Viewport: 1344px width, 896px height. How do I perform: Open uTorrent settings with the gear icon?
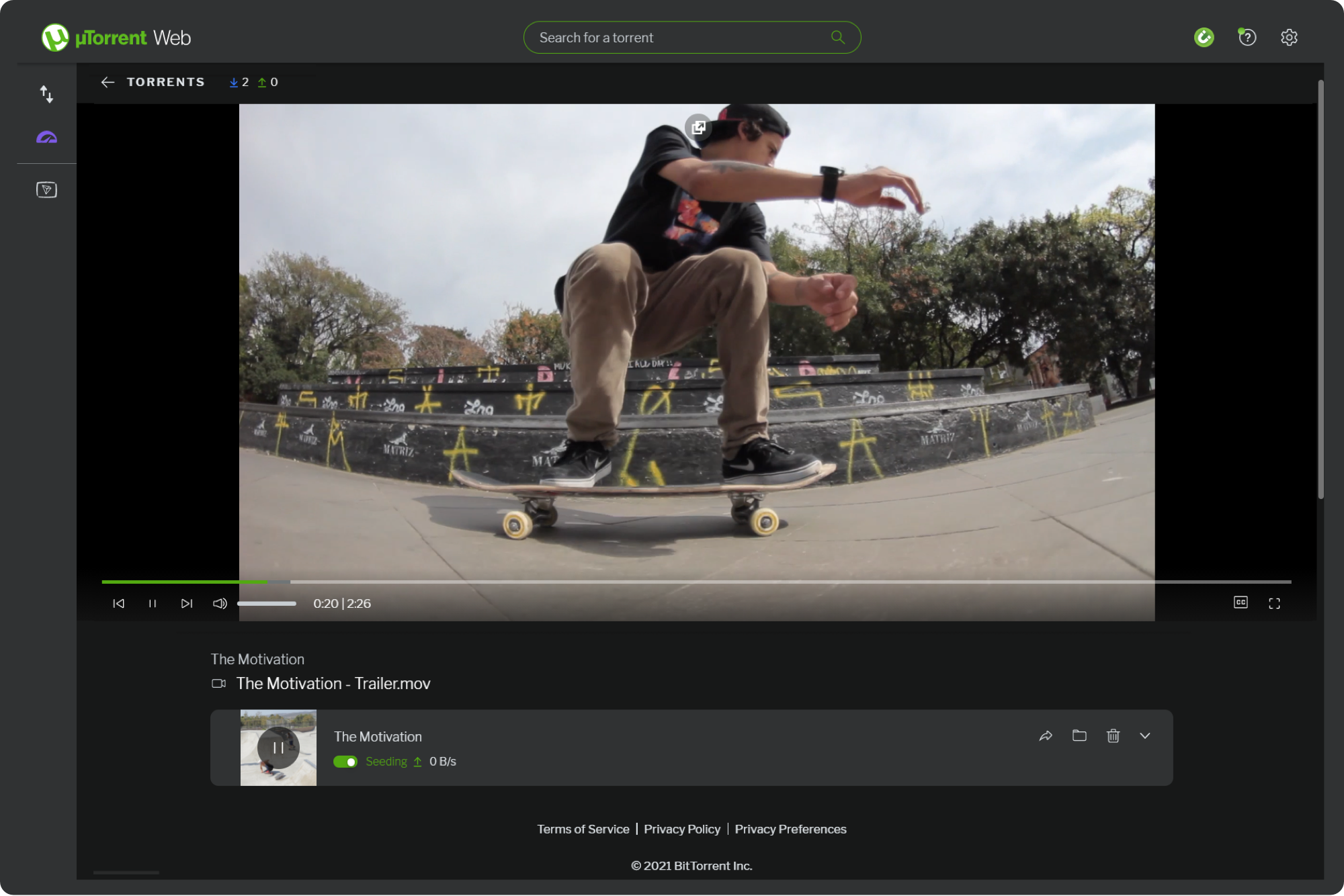1288,37
